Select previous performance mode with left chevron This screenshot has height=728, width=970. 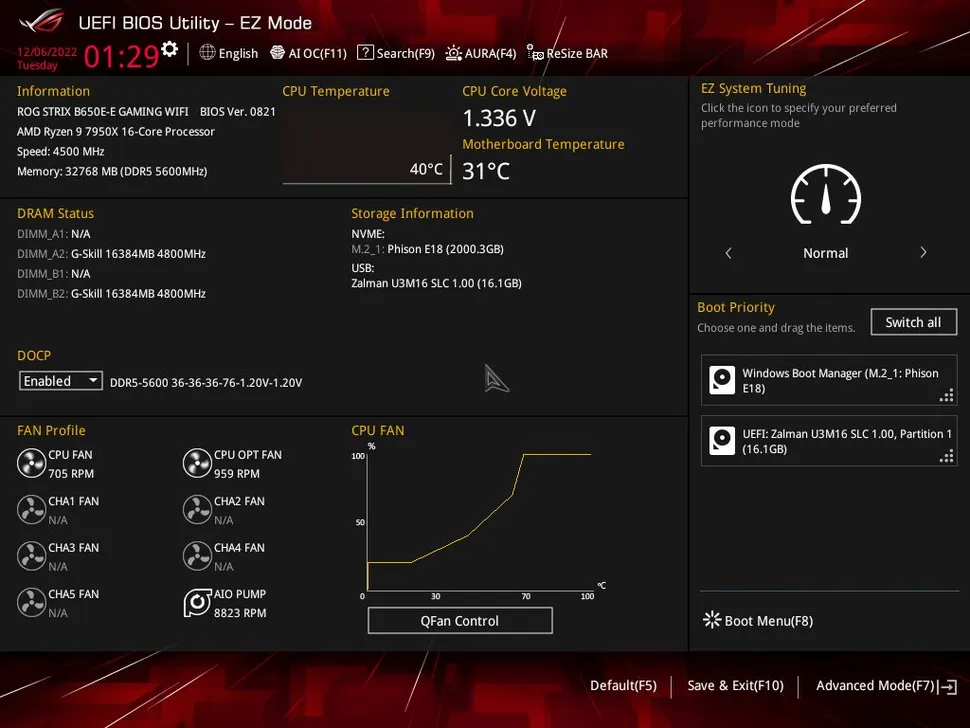pos(729,252)
